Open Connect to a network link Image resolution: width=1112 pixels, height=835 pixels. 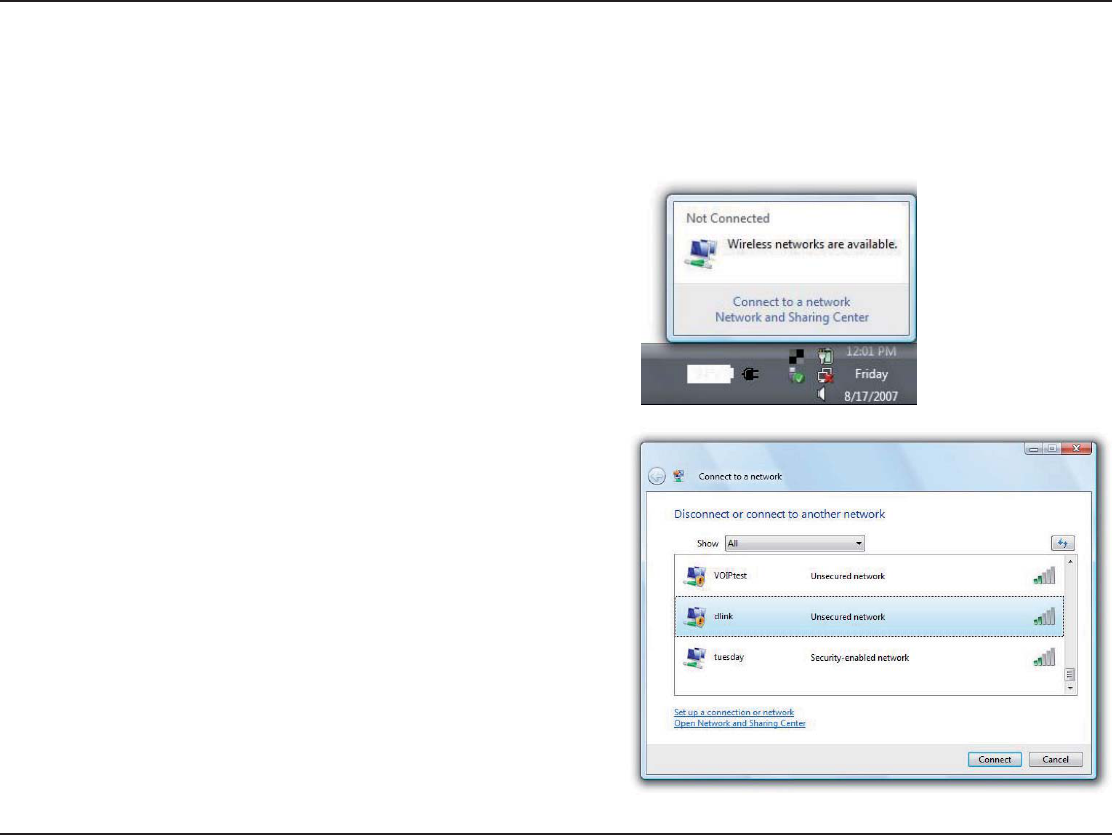pyautogui.click(x=791, y=302)
